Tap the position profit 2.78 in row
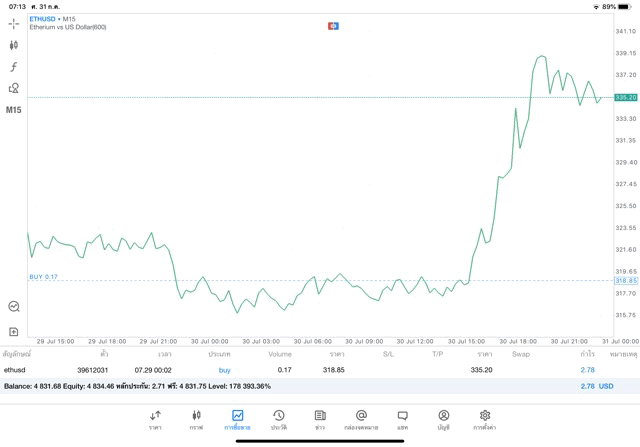The height and width of the screenshot is (447, 640). [587, 370]
